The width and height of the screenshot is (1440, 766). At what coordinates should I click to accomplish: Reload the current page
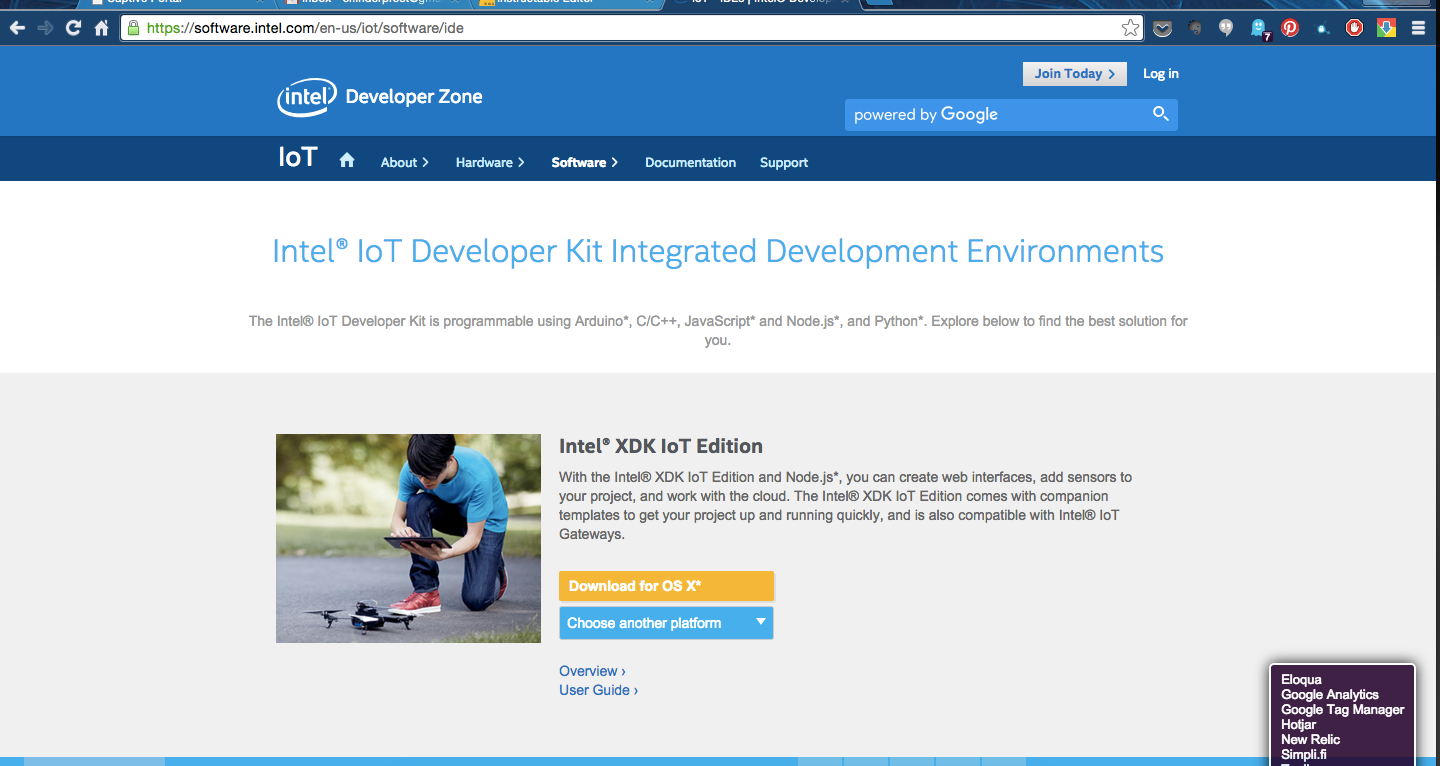pyautogui.click(x=73, y=28)
